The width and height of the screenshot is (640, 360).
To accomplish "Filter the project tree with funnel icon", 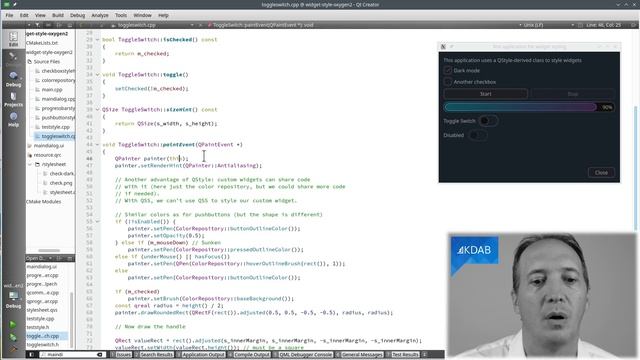I will [38, 25].
